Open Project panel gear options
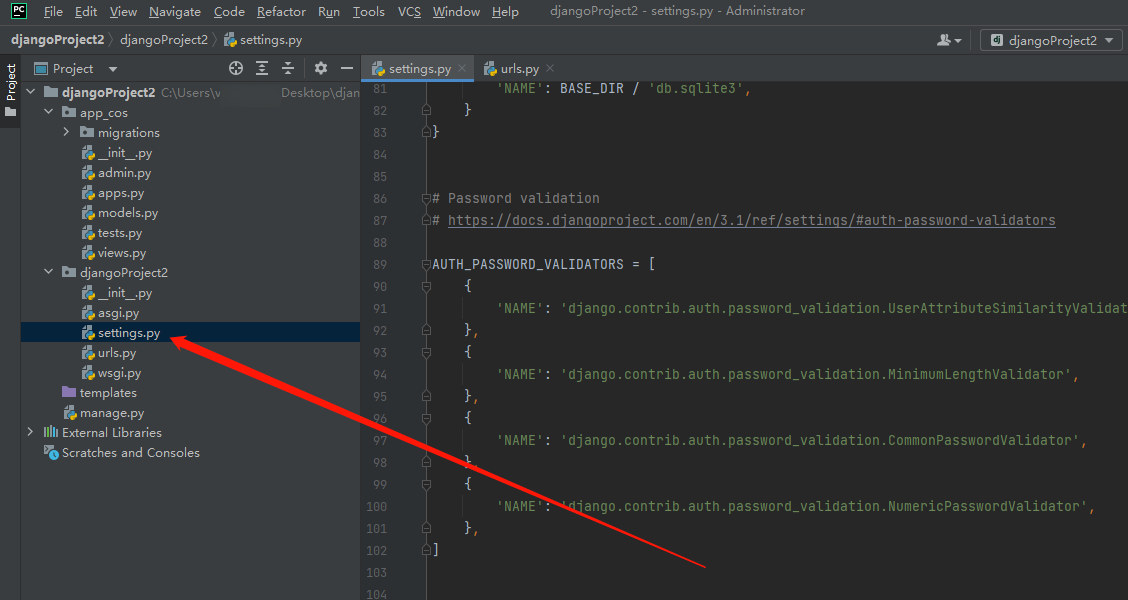 coord(321,68)
